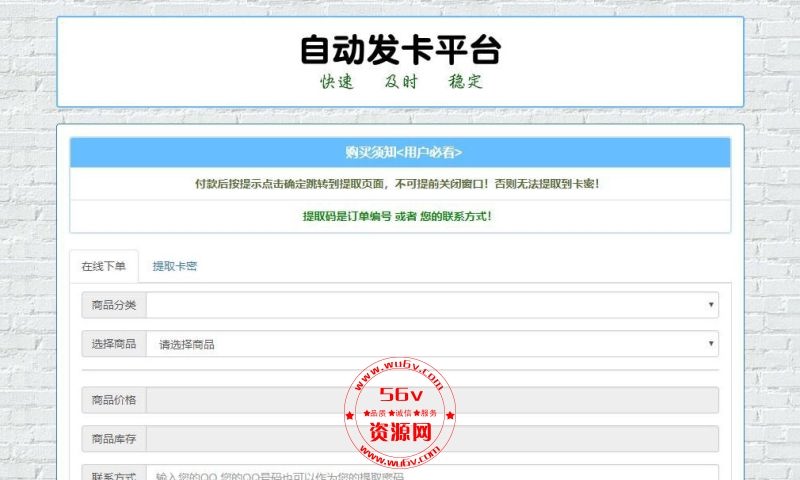Click the 购买须知<用户必看> header
Image resolution: width=800 pixels, height=480 pixels.
coord(401,152)
